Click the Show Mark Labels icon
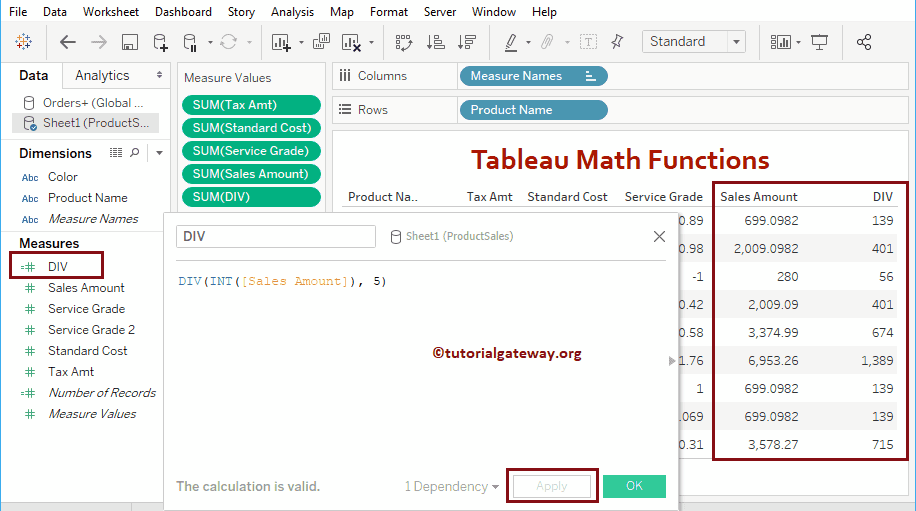The image size is (916, 511). point(588,42)
